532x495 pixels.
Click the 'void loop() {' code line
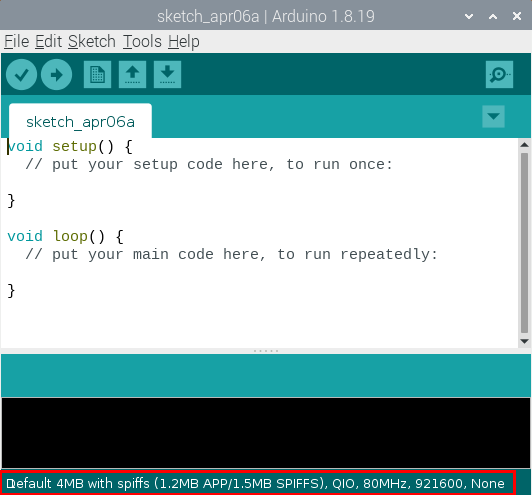(65, 236)
